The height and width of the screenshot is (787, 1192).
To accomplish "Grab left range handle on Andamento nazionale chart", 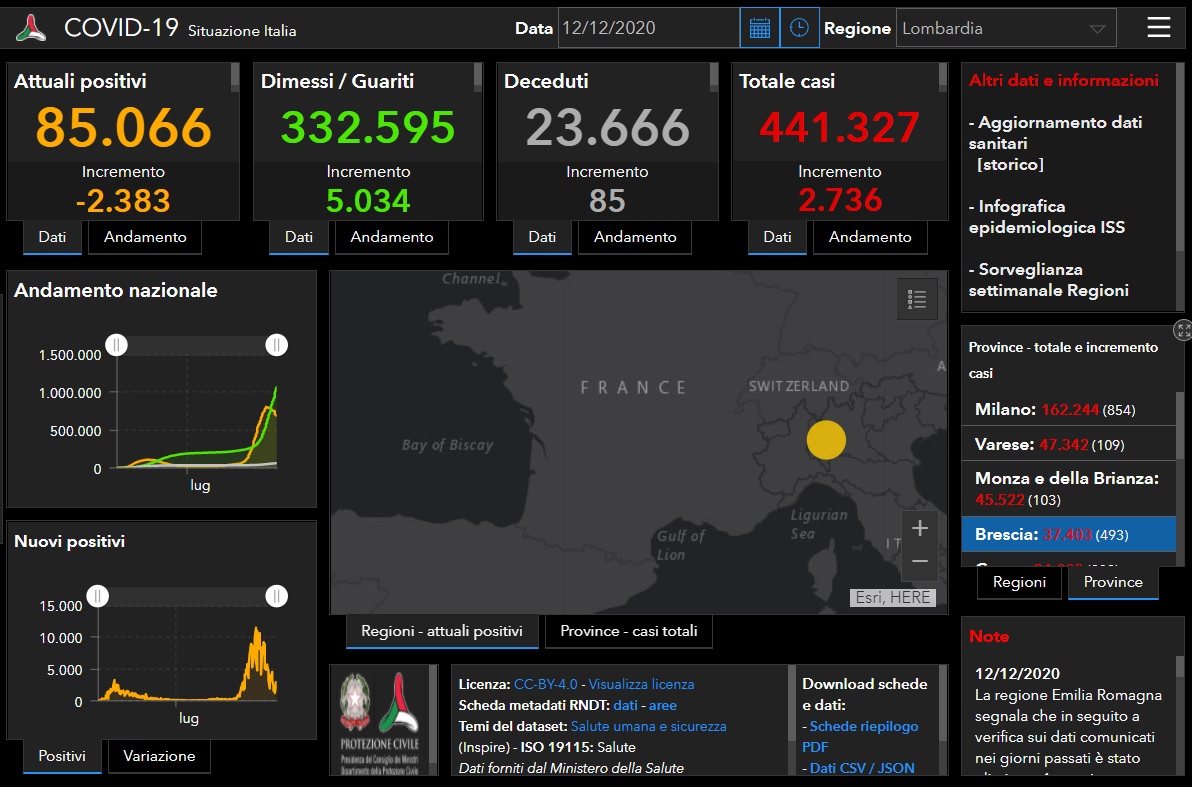I will [117, 345].
